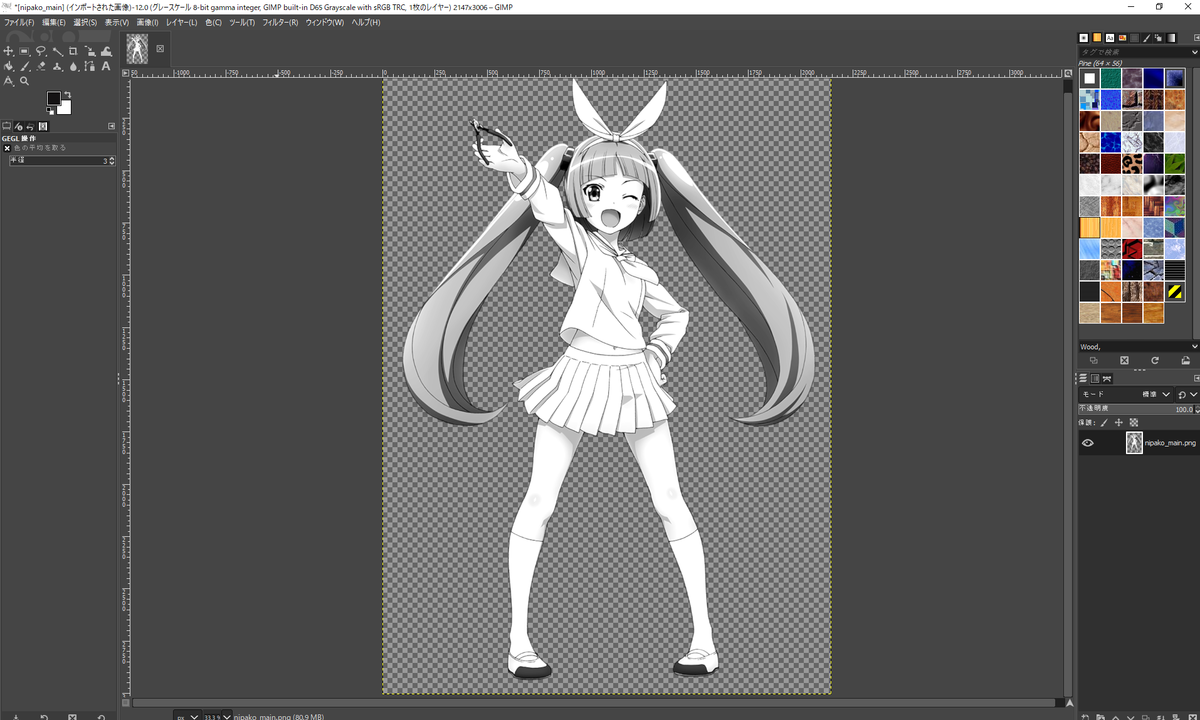Select the Paintbrush tool

pos(24,66)
